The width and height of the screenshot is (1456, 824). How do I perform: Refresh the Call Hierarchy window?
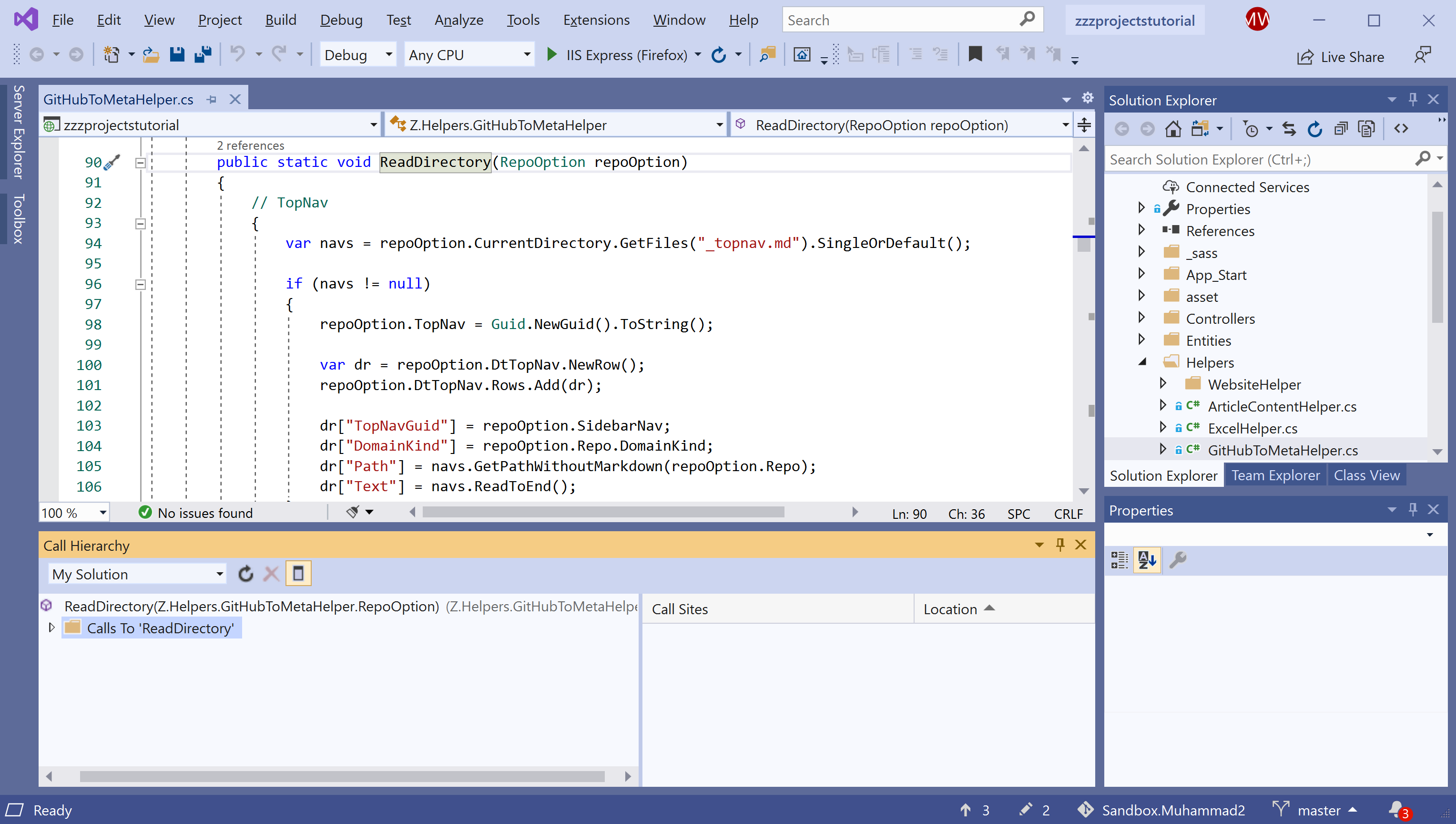pos(245,574)
